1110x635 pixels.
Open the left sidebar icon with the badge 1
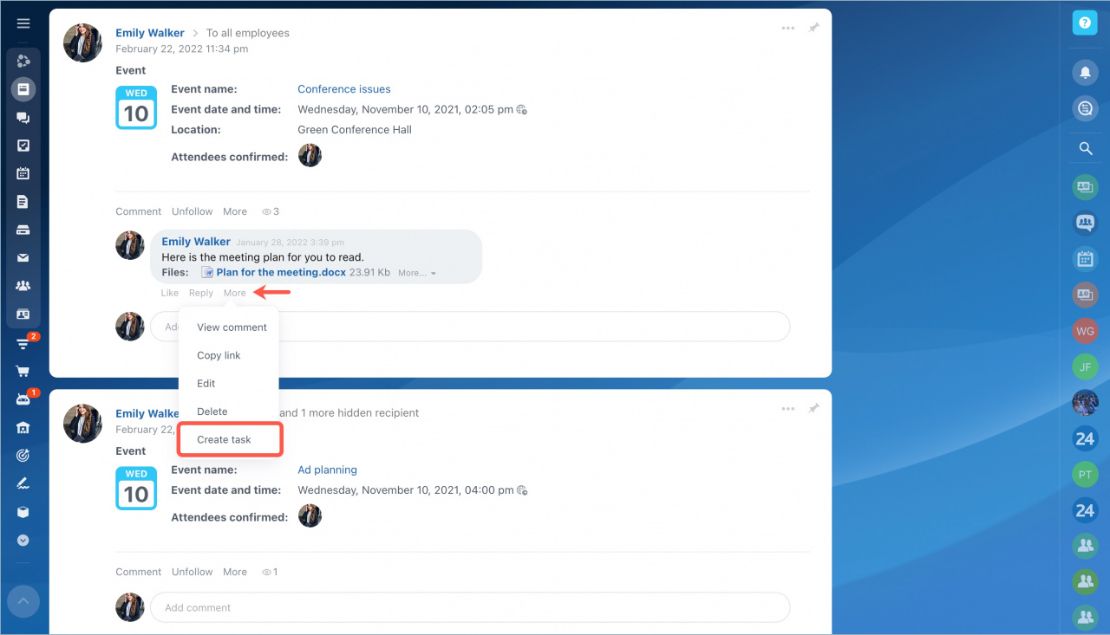[23, 399]
